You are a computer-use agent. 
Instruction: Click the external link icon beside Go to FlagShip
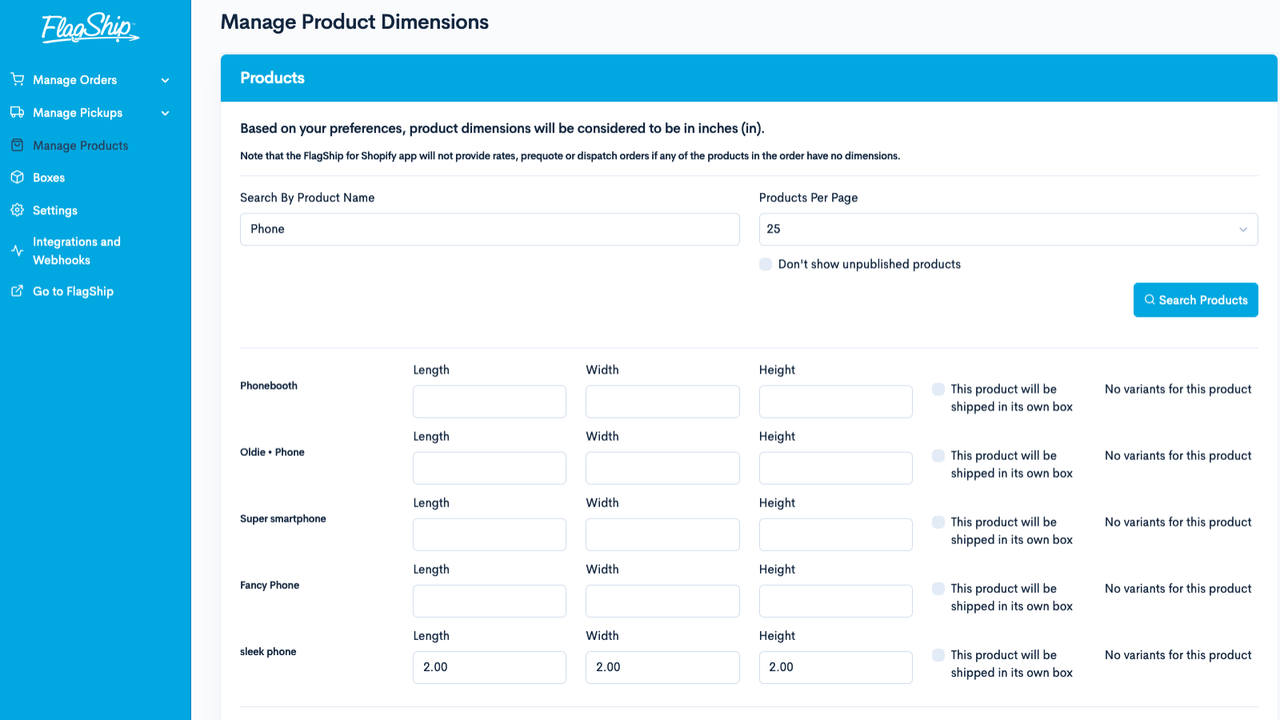[x=16, y=291]
